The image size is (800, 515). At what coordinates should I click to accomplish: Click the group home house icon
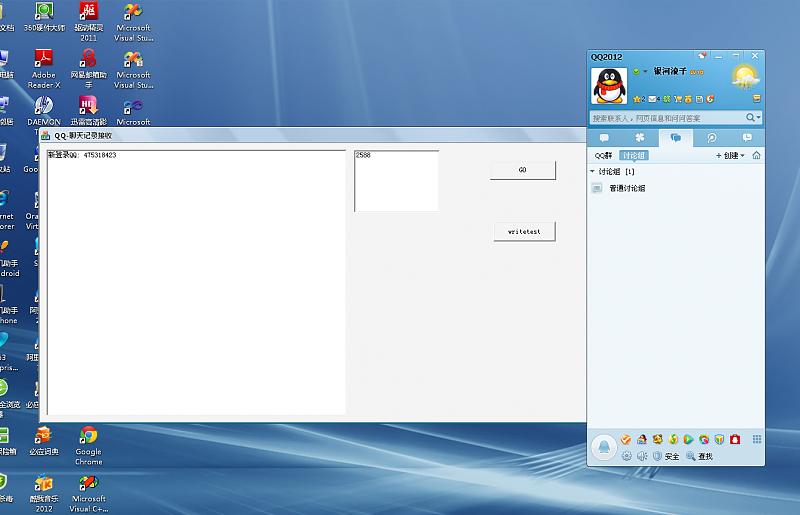(756, 155)
